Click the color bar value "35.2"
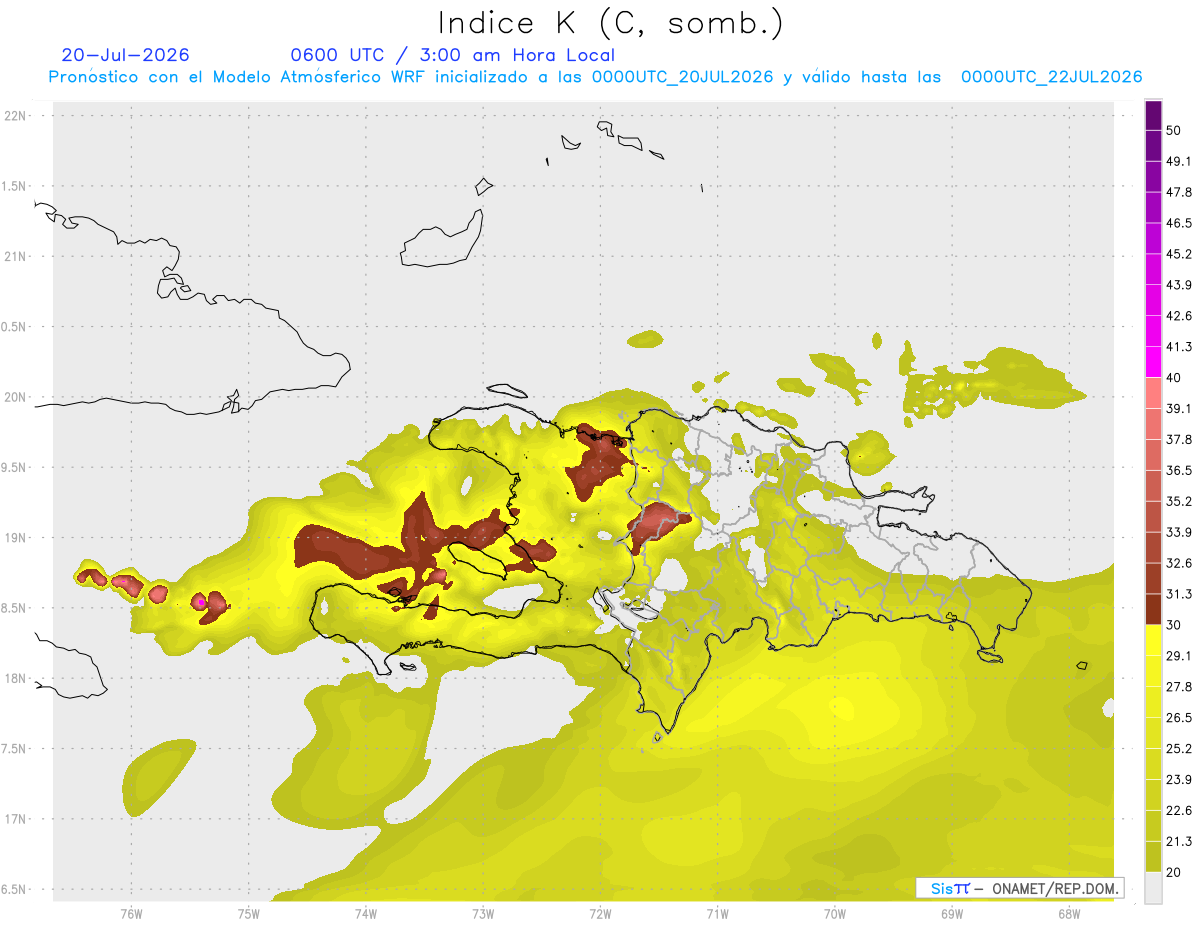The height and width of the screenshot is (927, 1200). pos(1178,501)
